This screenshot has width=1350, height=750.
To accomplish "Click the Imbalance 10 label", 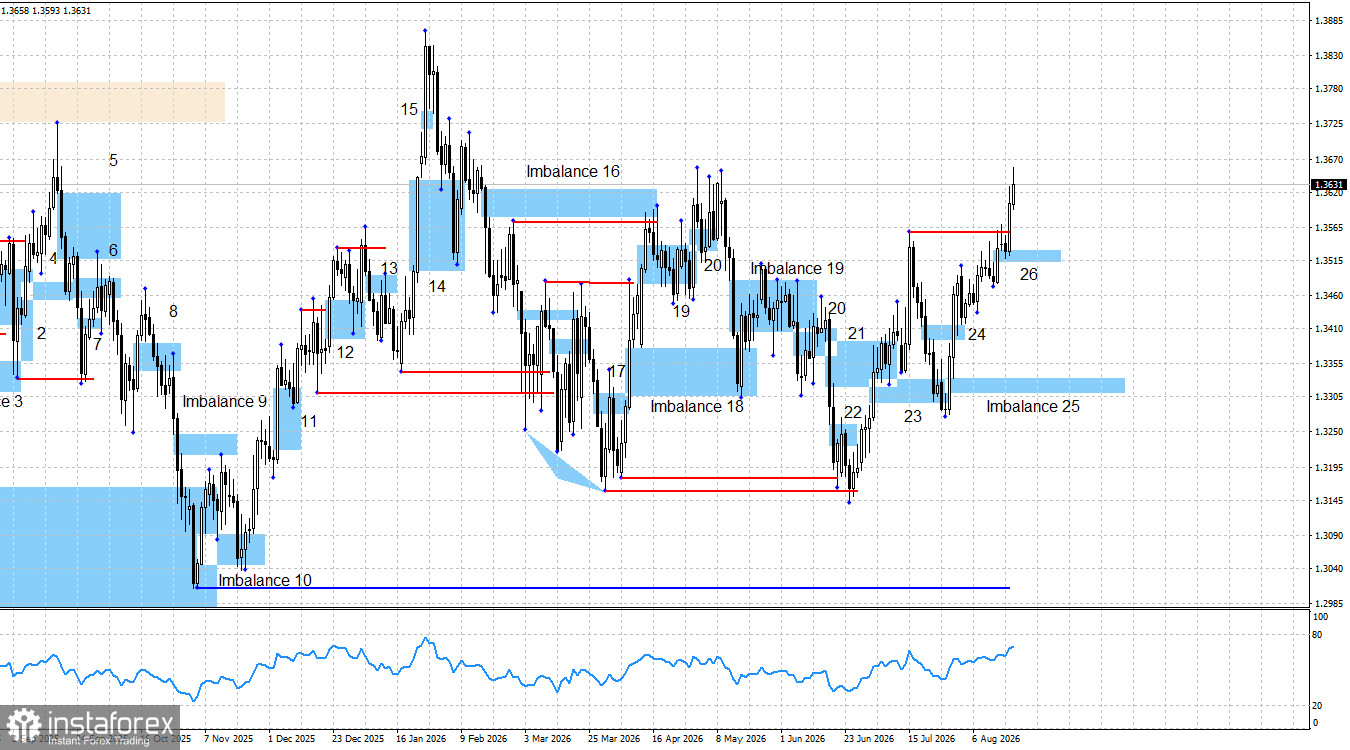I will (x=265, y=580).
